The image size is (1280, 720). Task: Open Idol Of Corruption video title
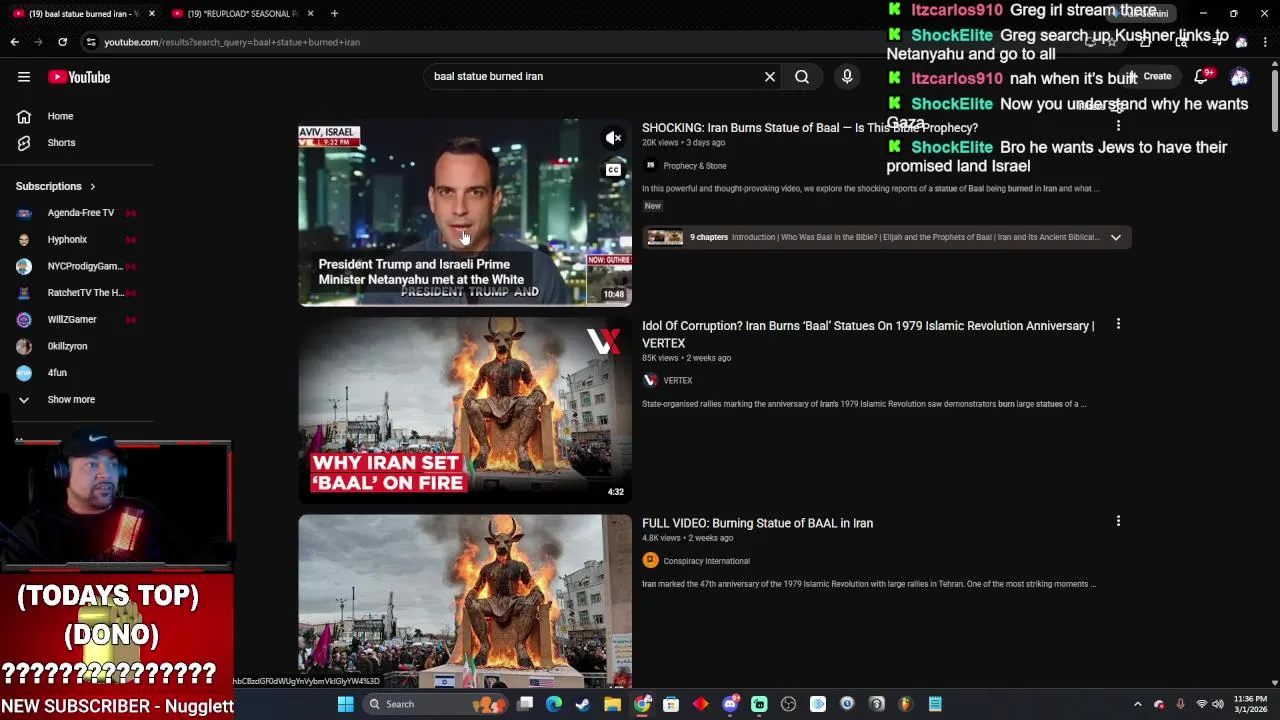(x=868, y=334)
